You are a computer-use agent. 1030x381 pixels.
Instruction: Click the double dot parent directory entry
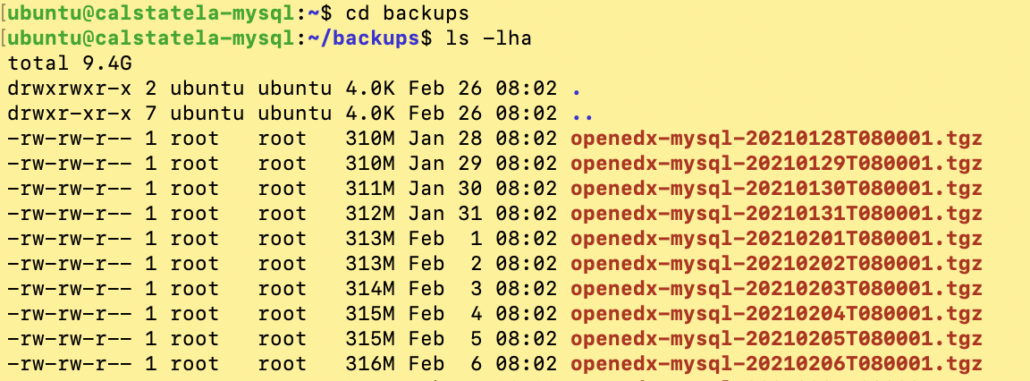pyautogui.click(x=582, y=114)
